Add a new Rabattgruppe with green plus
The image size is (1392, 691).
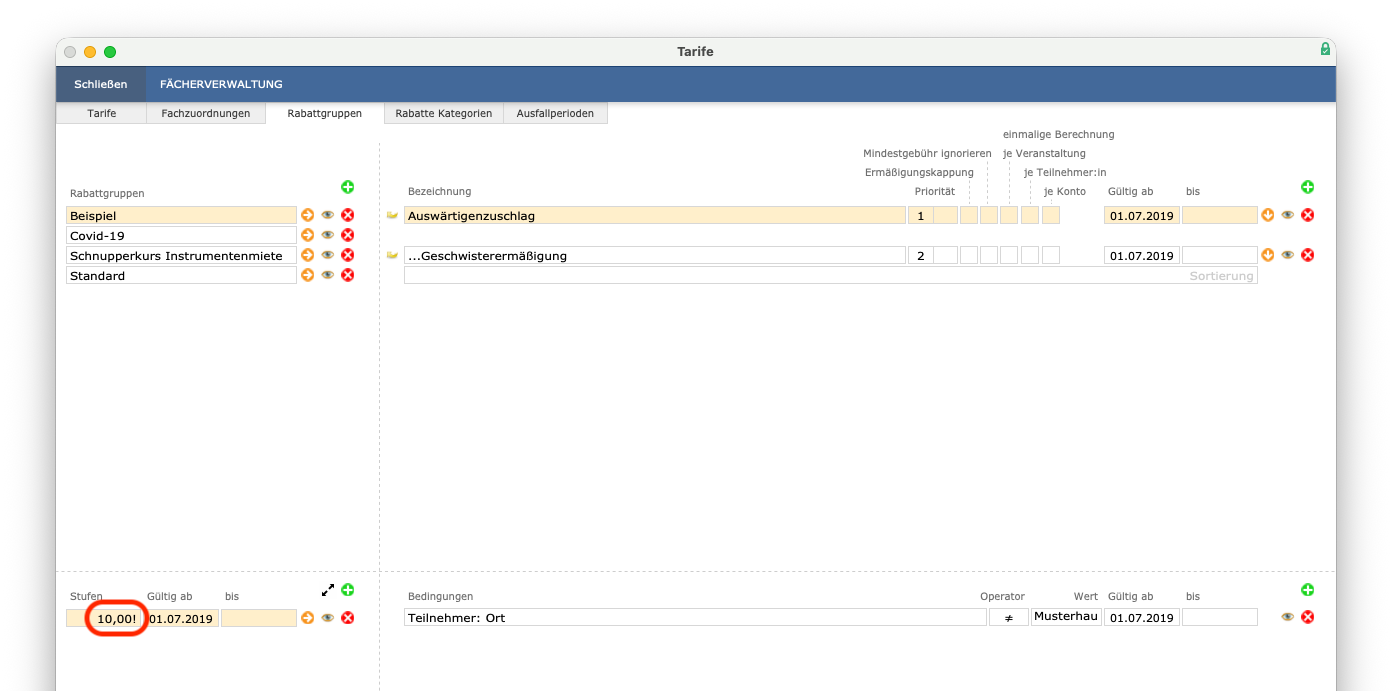(348, 187)
